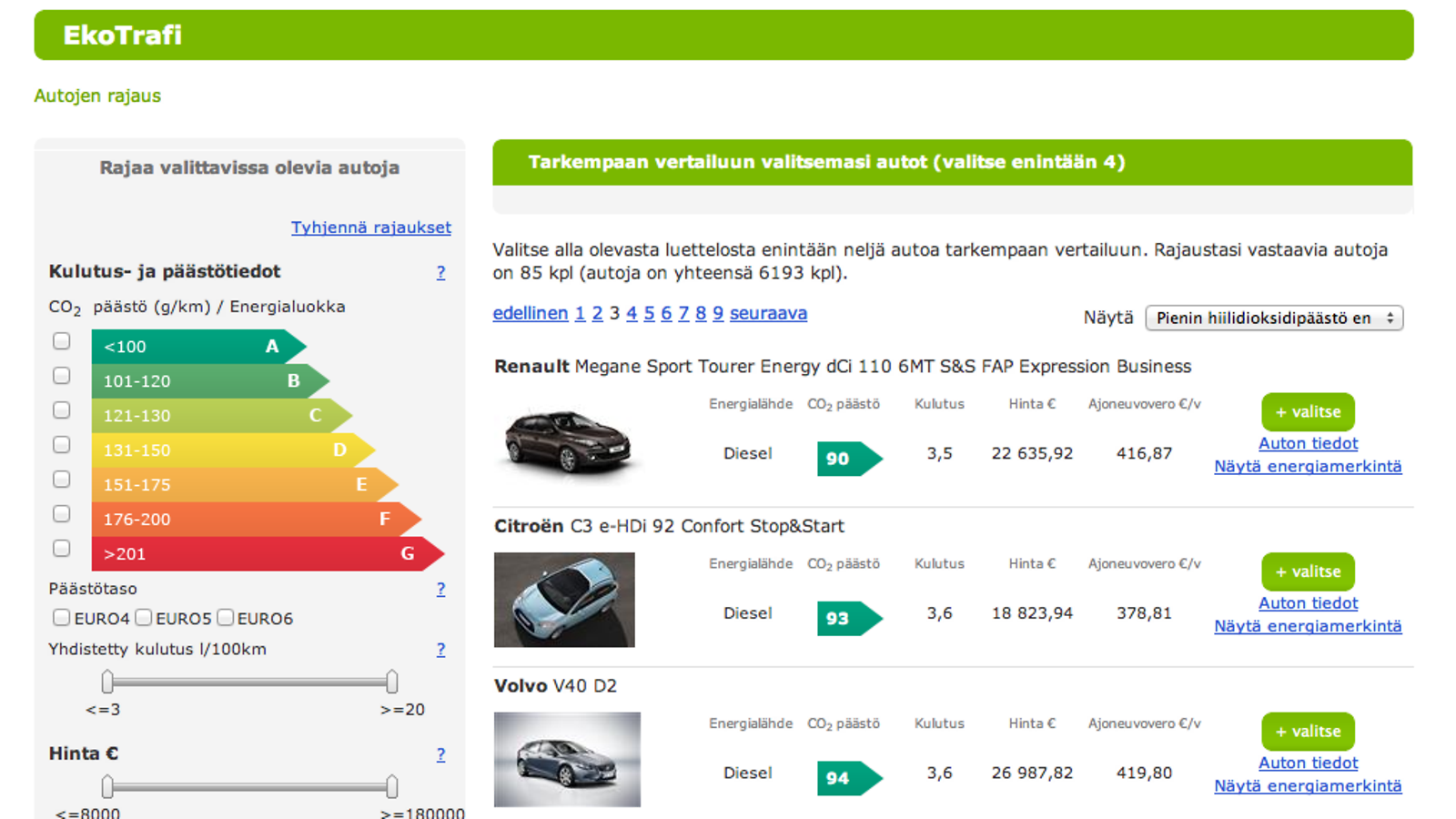Viewport: 1456px width, 819px height.
Task: Click the Volvo V40 car photo
Action: point(567,760)
